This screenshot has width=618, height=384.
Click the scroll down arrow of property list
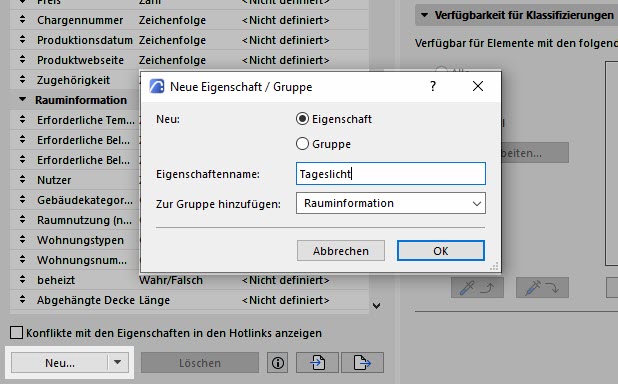[x=376, y=306]
